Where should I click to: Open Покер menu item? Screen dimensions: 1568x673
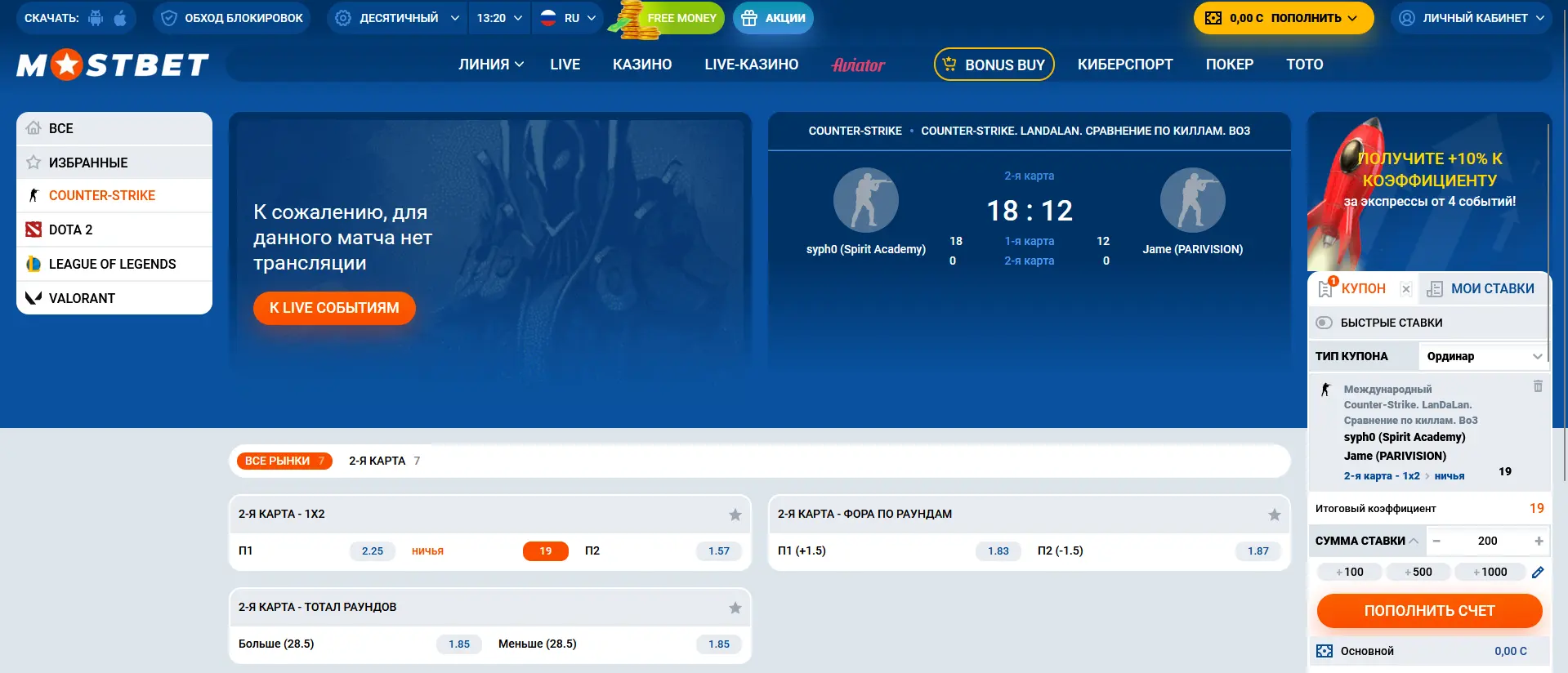click(x=1230, y=65)
